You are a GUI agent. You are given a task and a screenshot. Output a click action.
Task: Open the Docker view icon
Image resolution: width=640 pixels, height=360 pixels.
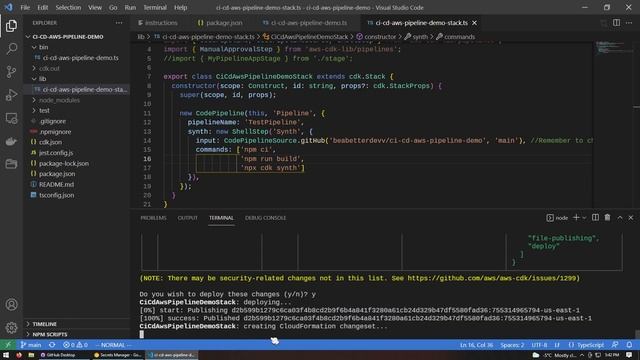(11, 141)
